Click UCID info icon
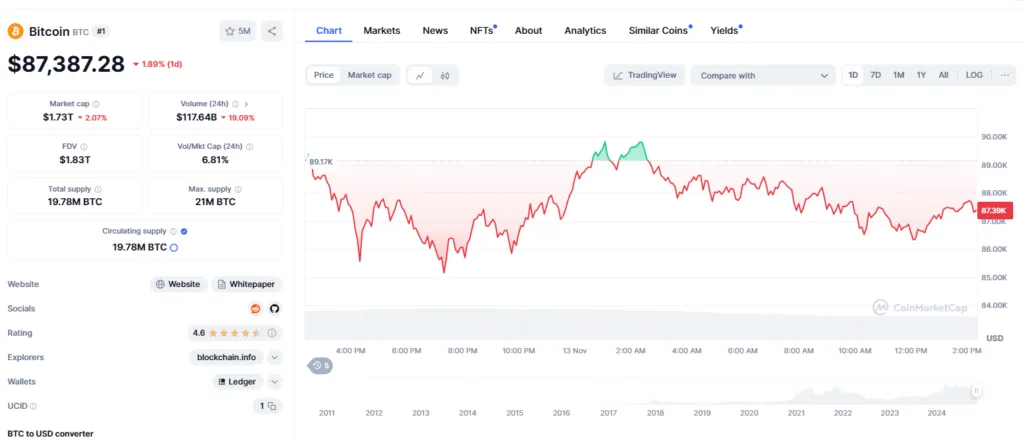This screenshot has width=1024, height=442. click(x=33, y=406)
